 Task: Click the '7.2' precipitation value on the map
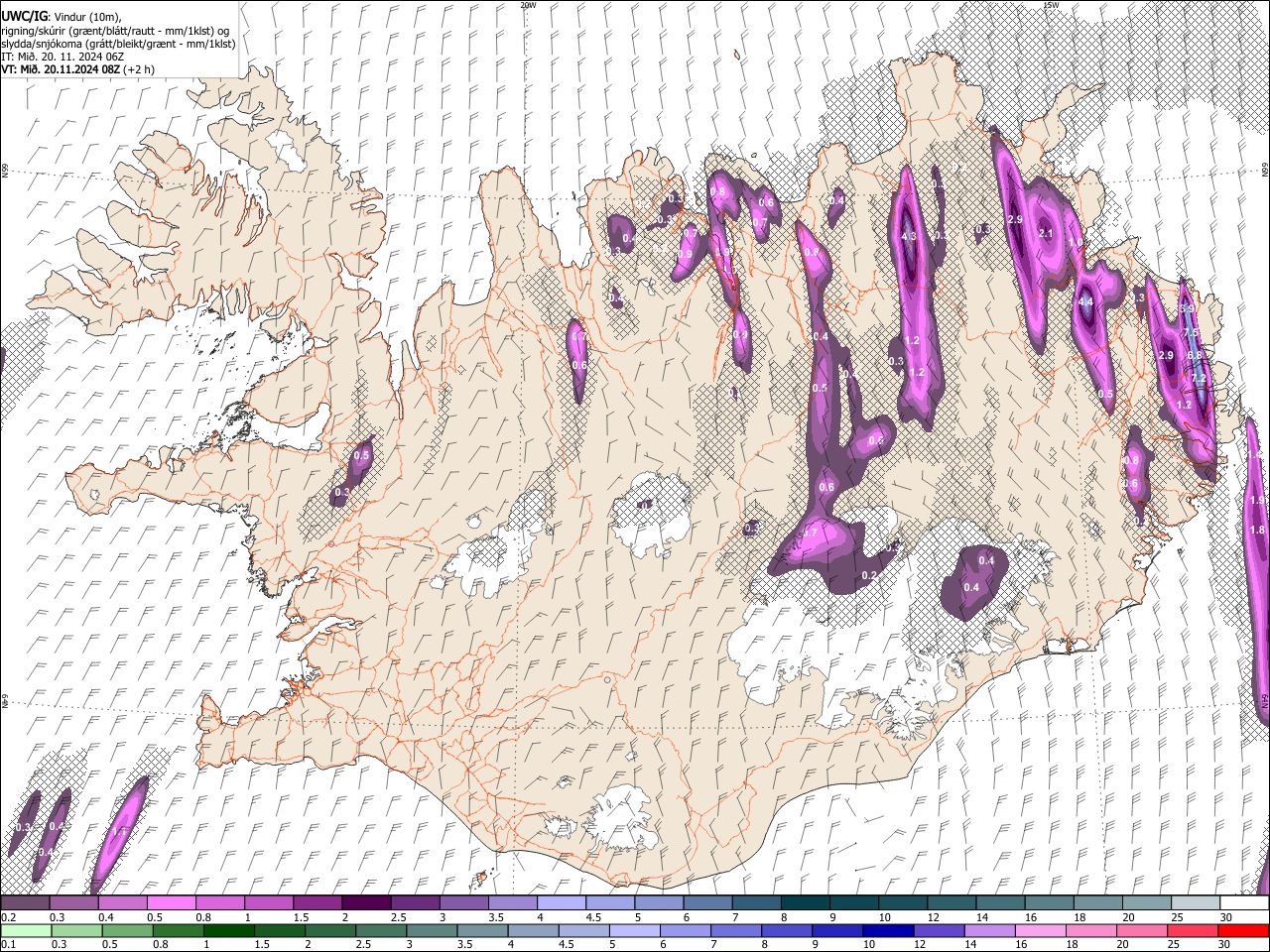click(x=1199, y=378)
